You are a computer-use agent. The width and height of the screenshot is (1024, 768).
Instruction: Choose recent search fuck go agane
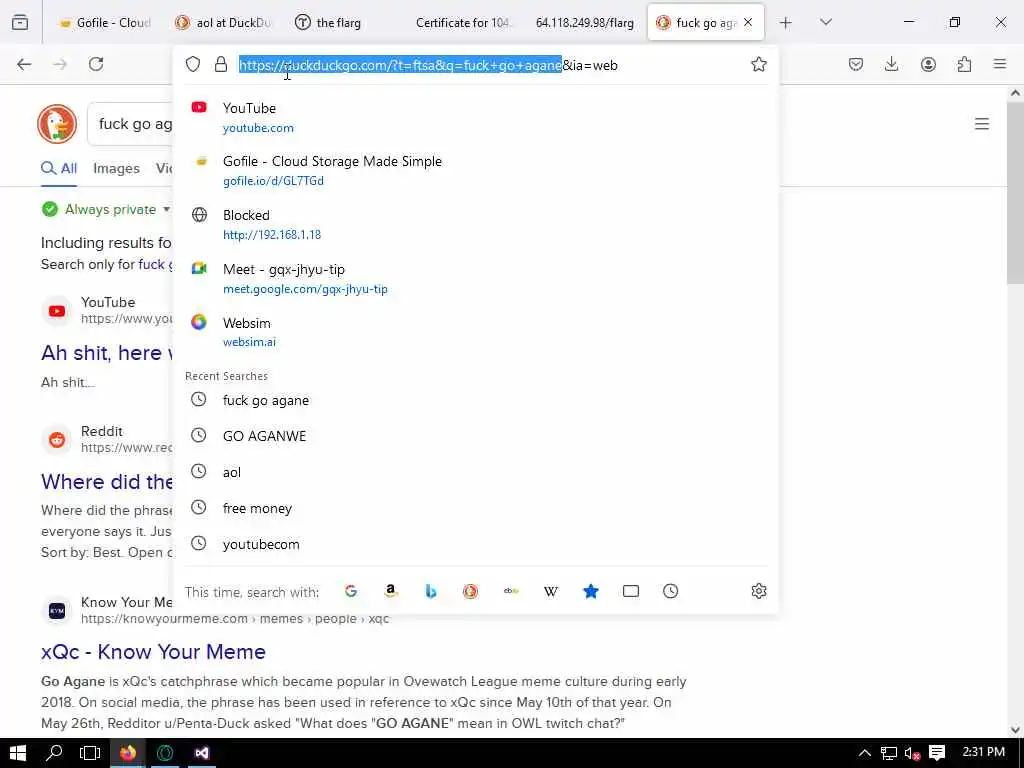(477, 400)
